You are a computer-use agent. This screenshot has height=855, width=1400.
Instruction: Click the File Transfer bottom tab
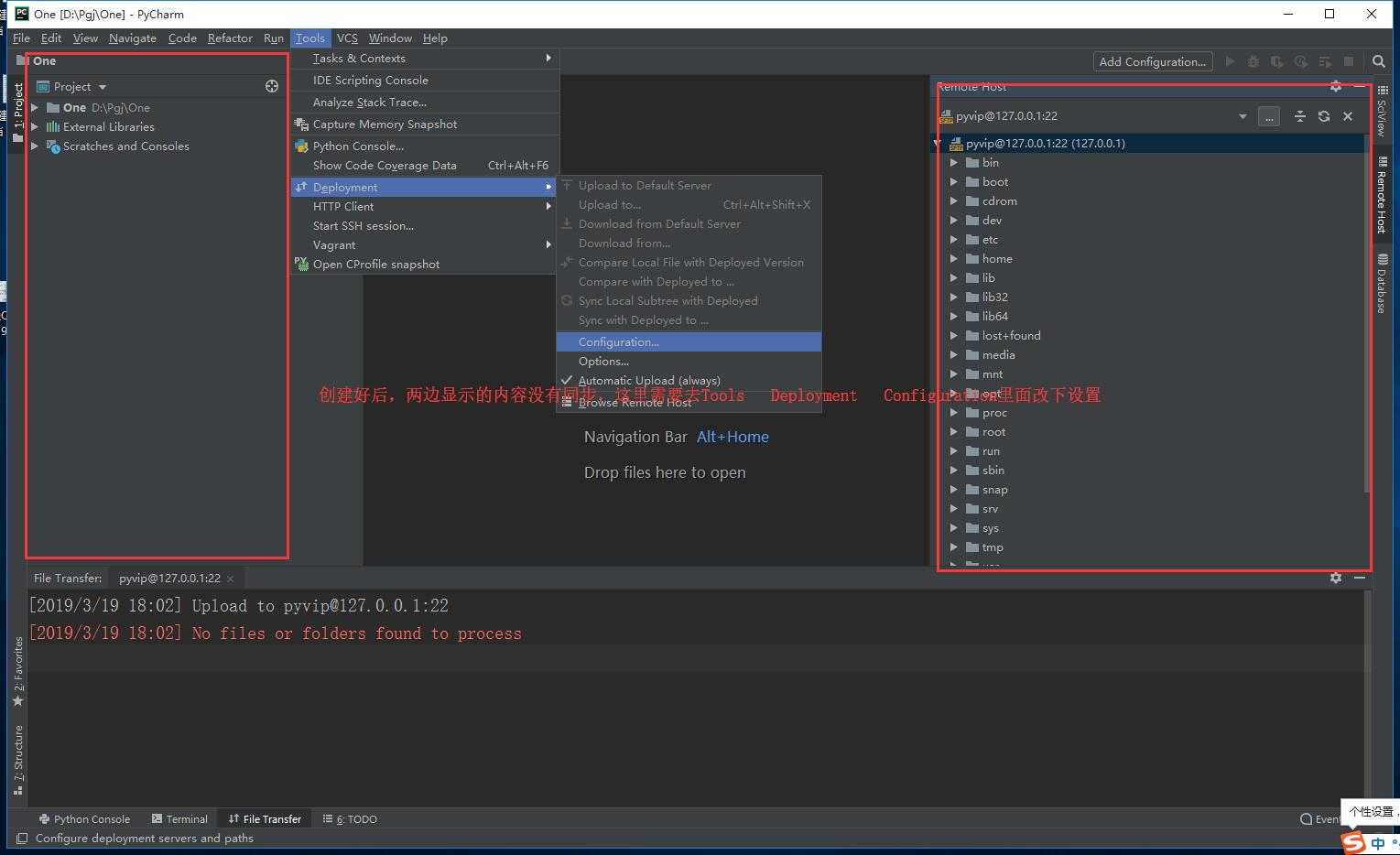point(265,819)
